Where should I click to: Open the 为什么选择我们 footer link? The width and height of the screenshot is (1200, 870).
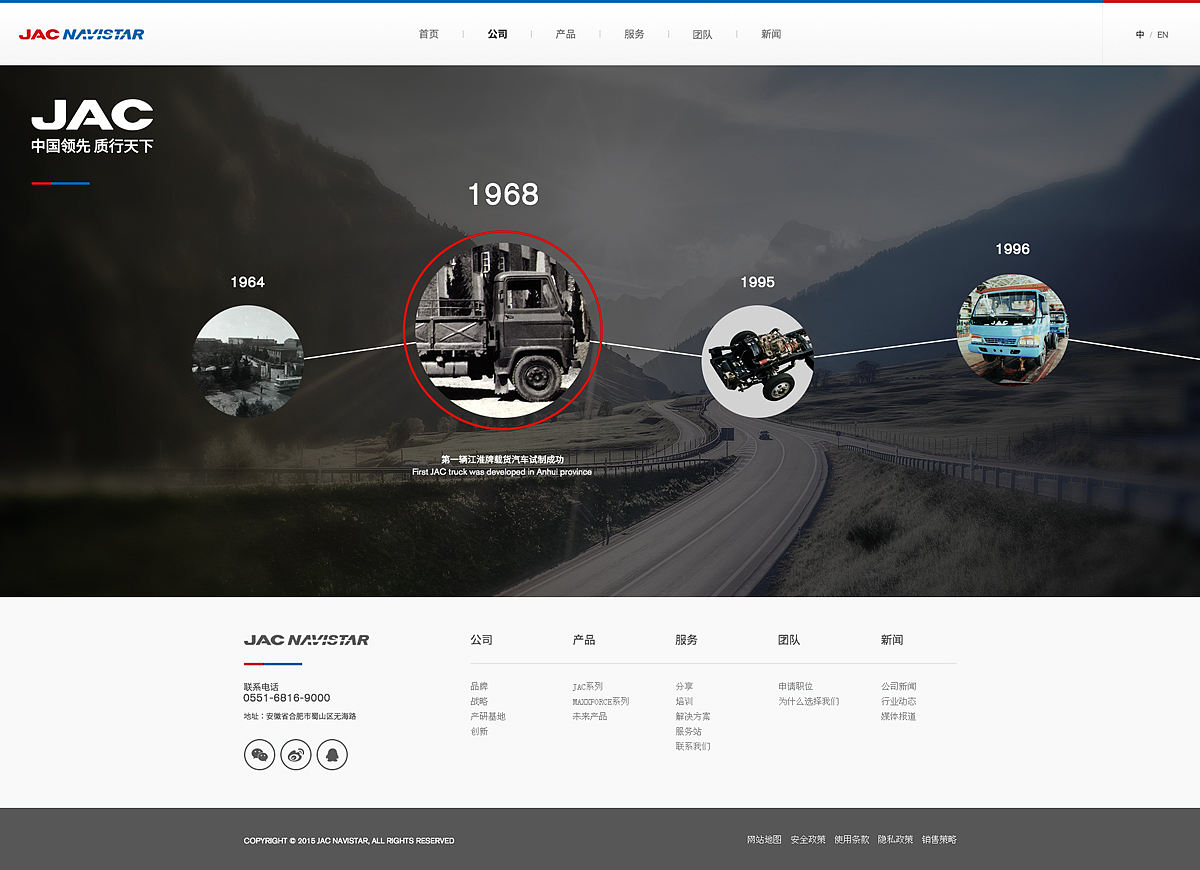tap(809, 702)
